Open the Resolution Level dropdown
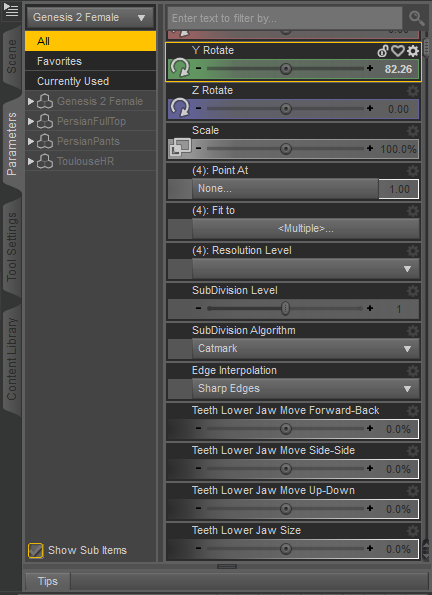 point(306,269)
